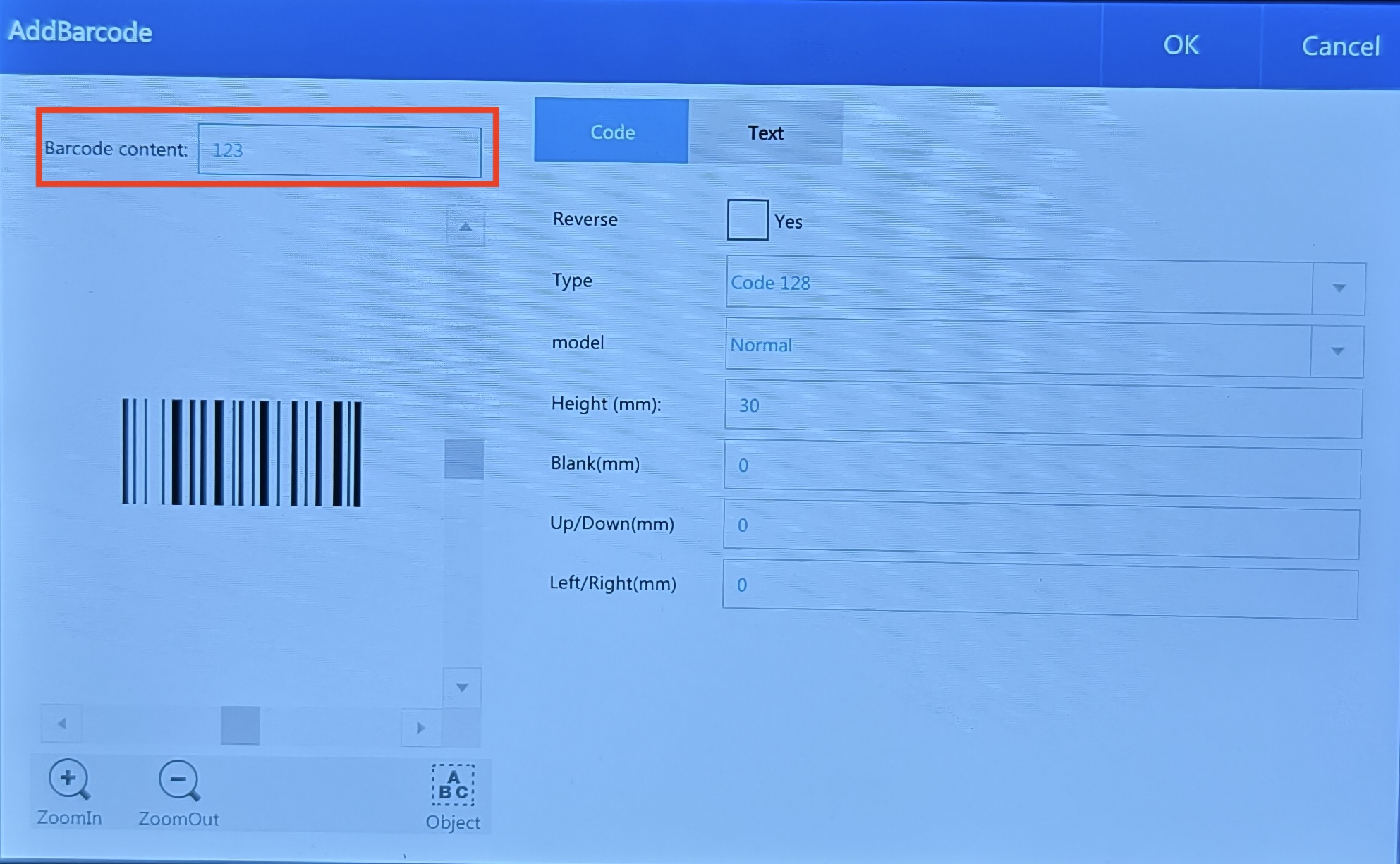Tick the Reverse Yes checkbox
The height and width of the screenshot is (864, 1400).
(x=748, y=220)
